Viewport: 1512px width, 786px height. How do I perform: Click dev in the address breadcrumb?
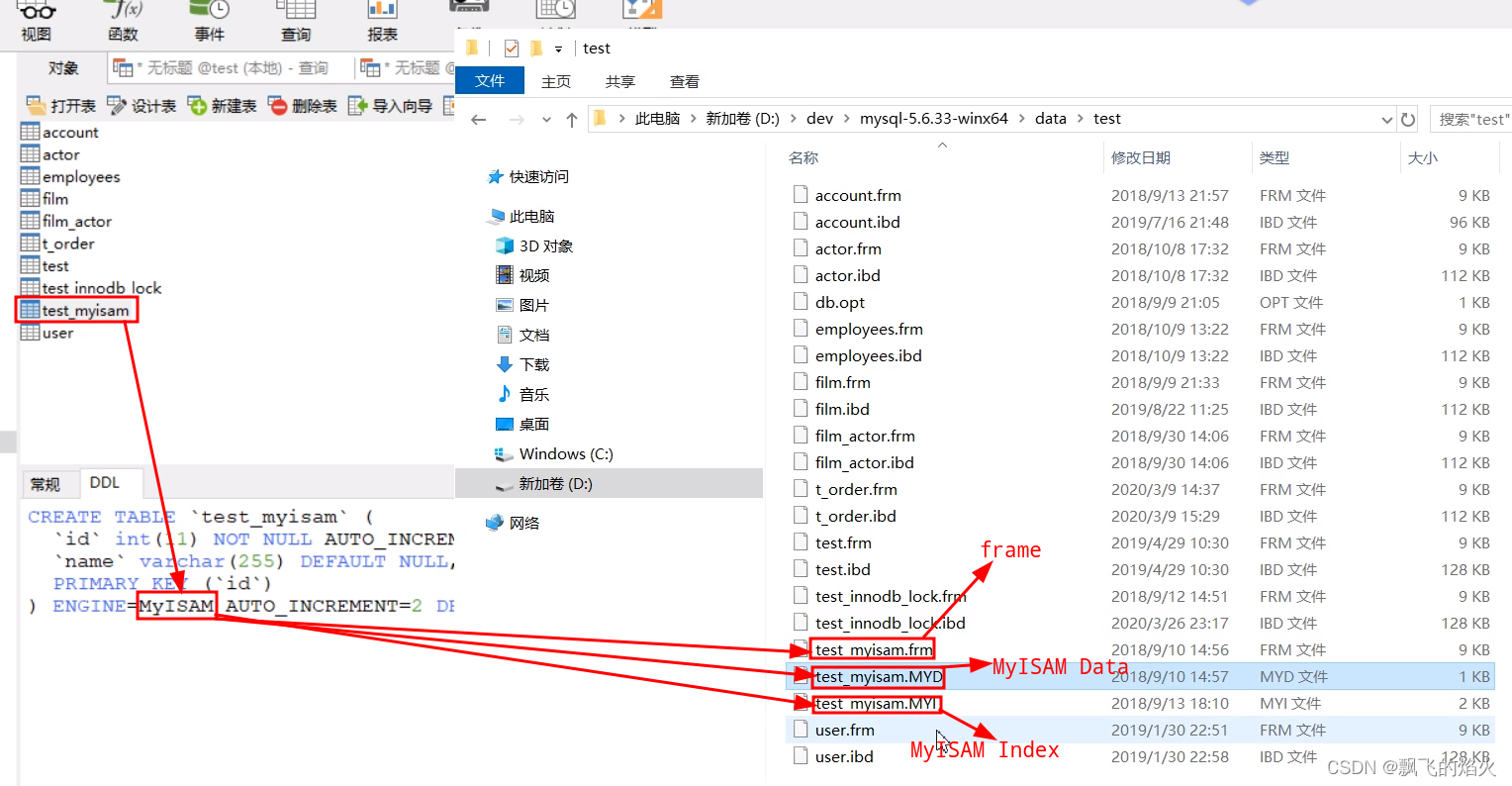point(819,119)
